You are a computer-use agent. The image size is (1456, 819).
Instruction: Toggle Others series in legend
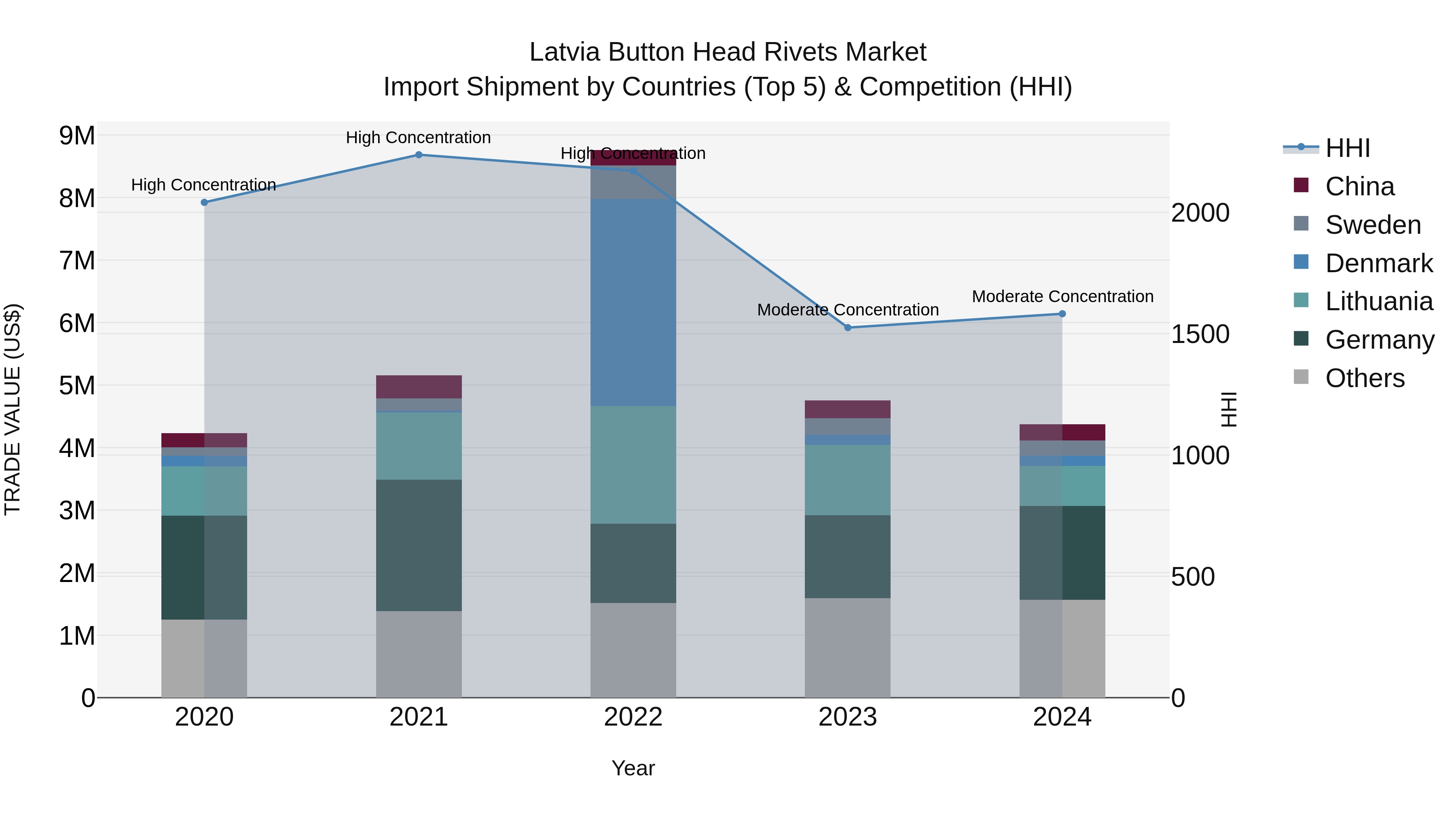(x=1349, y=378)
